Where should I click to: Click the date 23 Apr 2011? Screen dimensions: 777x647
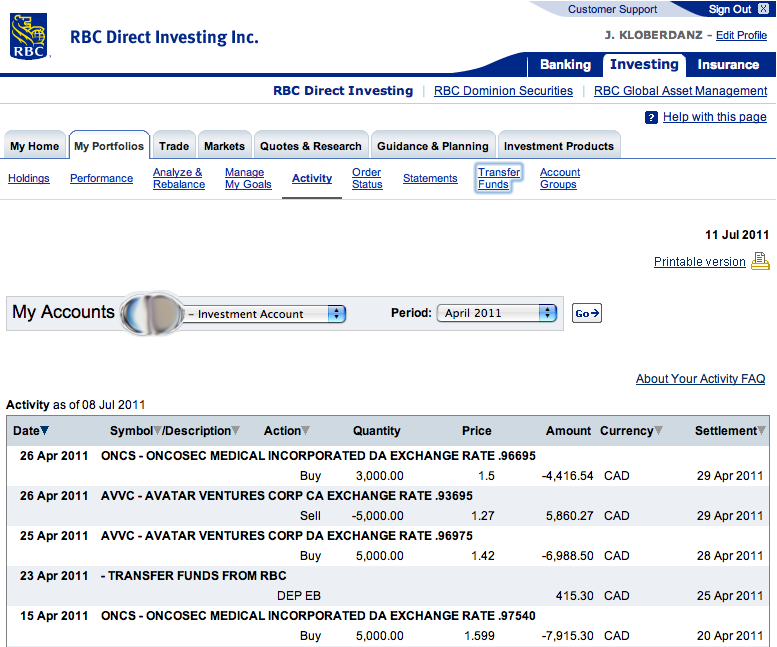tap(54, 576)
